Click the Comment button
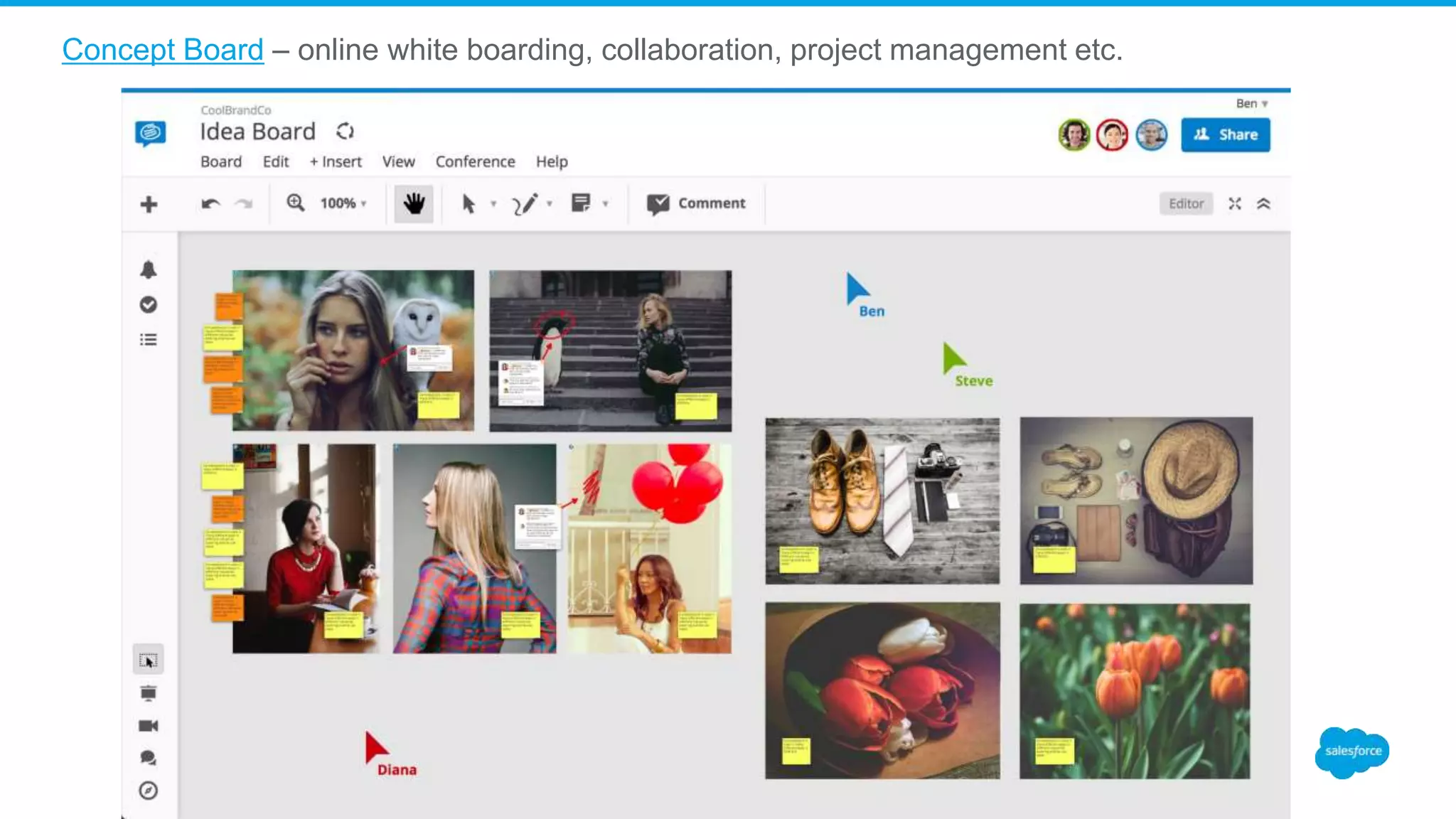 pyautogui.click(x=696, y=203)
